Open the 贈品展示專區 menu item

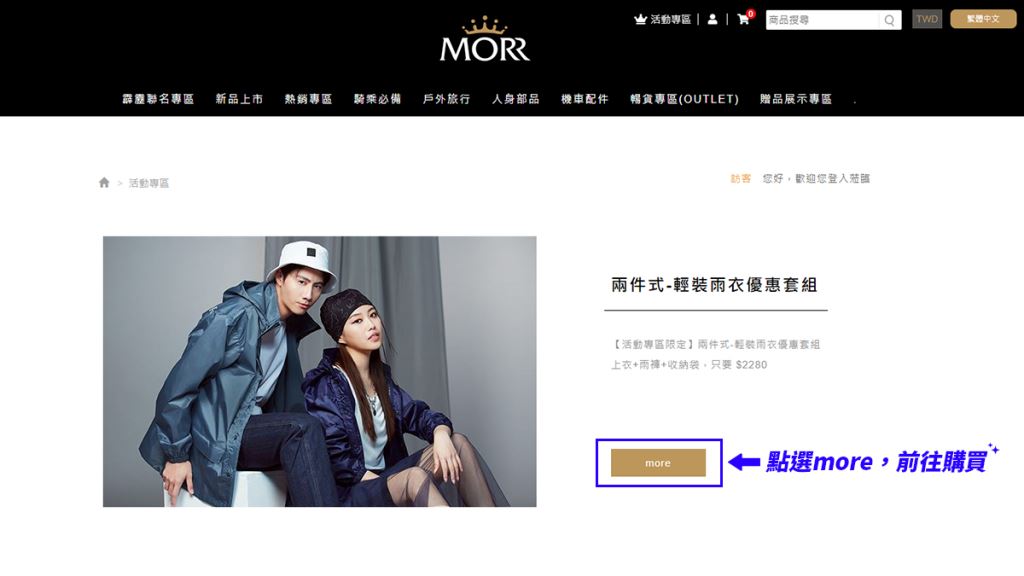click(x=796, y=99)
